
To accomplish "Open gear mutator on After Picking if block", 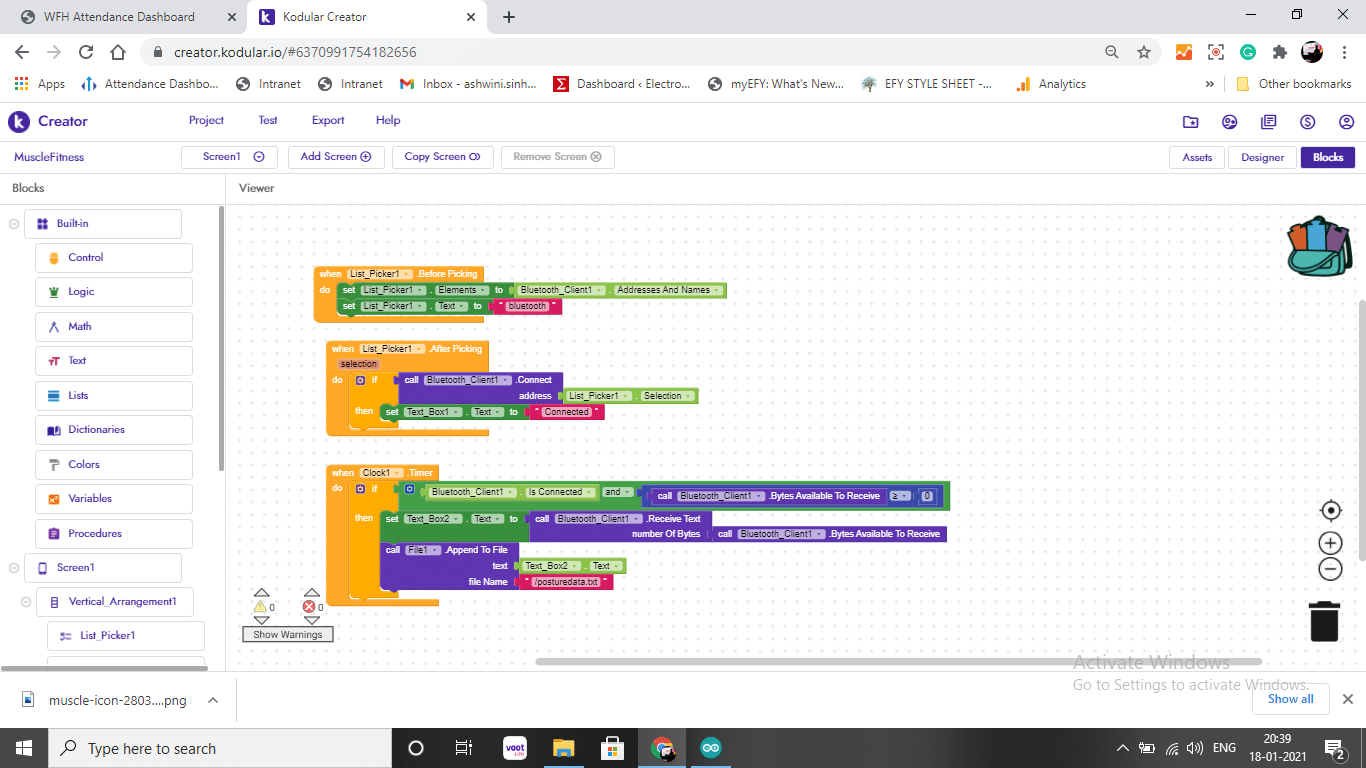I will tap(360, 380).
